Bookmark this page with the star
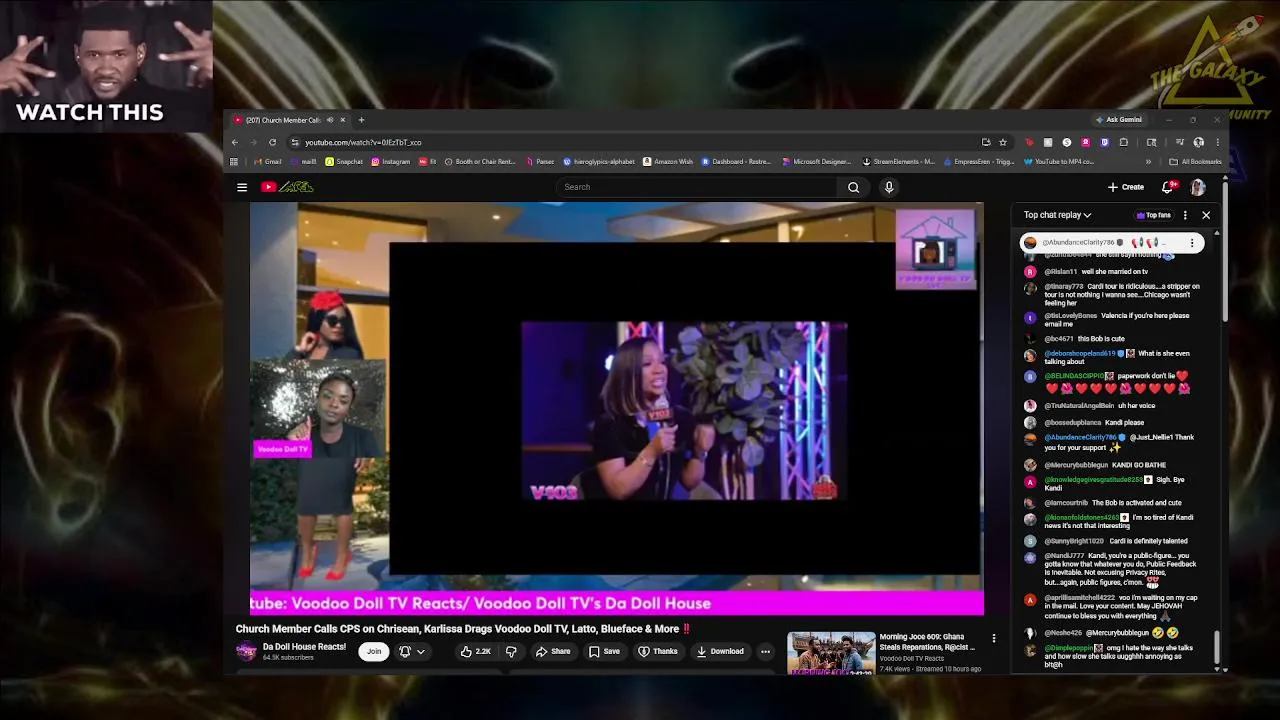1280x720 pixels. click(1003, 142)
